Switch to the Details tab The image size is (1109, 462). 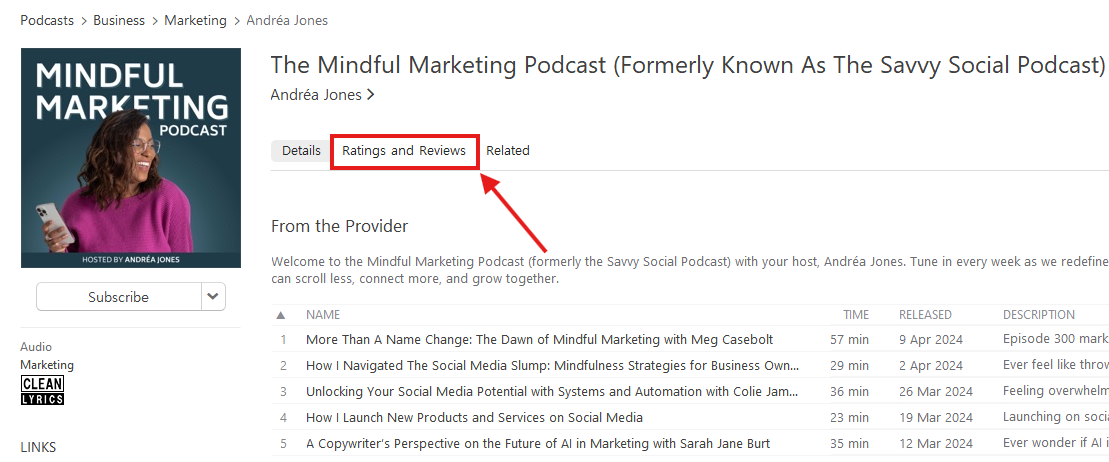click(301, 151)
